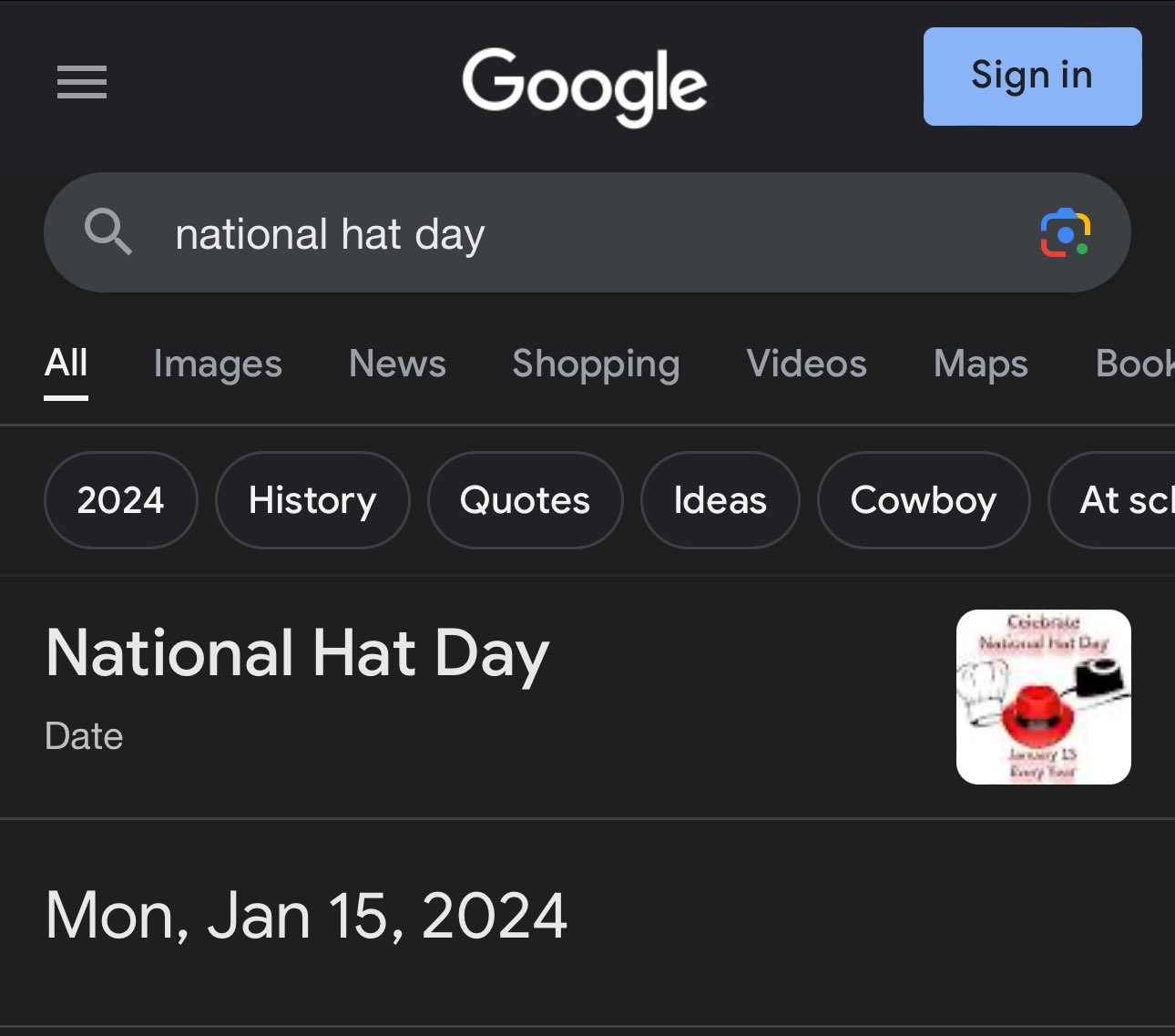
Task: Open Google Lens camera search
Action: click(1065, 233)
